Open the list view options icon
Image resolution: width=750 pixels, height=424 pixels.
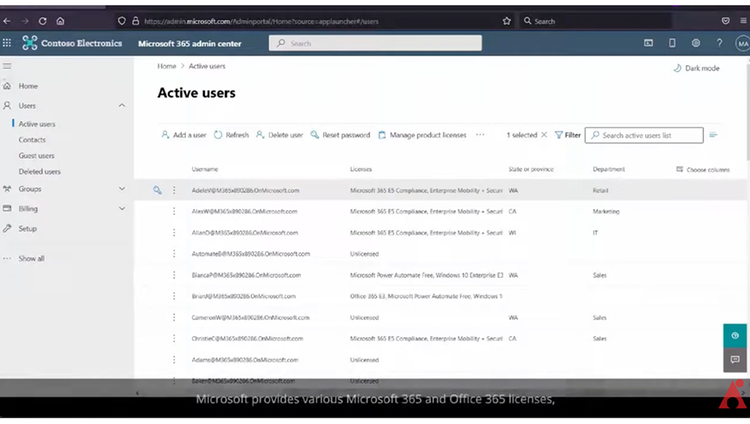pyautogui.click(x=714, y=135)
